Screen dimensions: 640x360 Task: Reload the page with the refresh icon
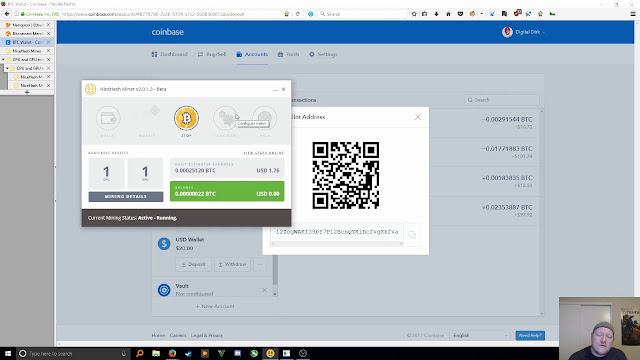[x=298, y=14]
